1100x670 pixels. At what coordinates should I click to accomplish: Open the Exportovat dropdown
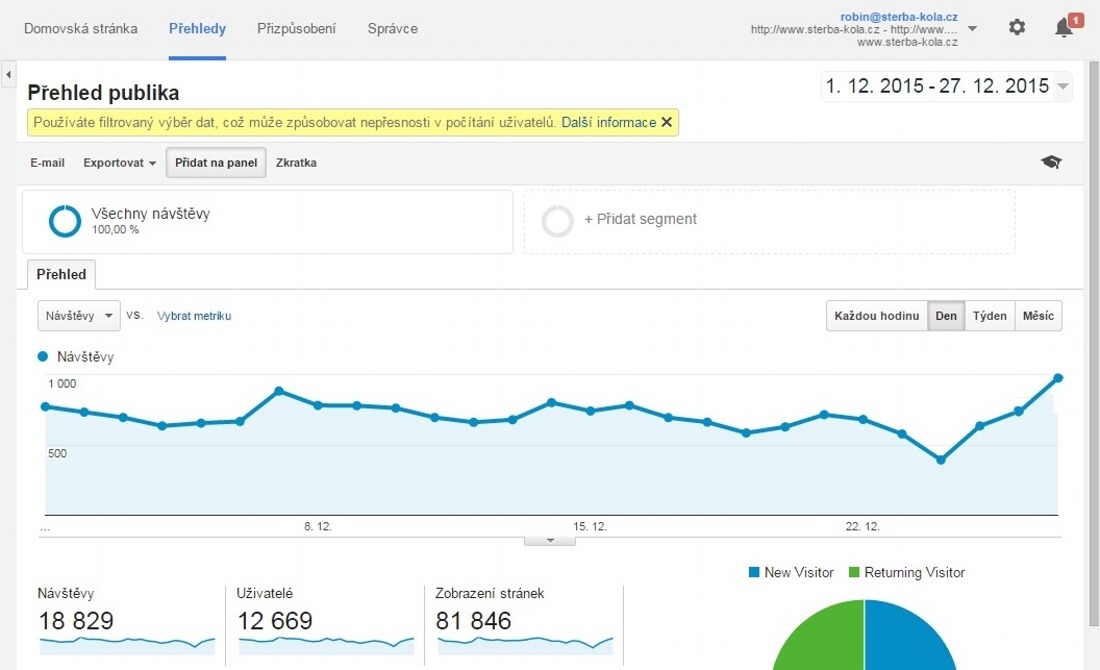pyautogui.click(x=119, y=163)
